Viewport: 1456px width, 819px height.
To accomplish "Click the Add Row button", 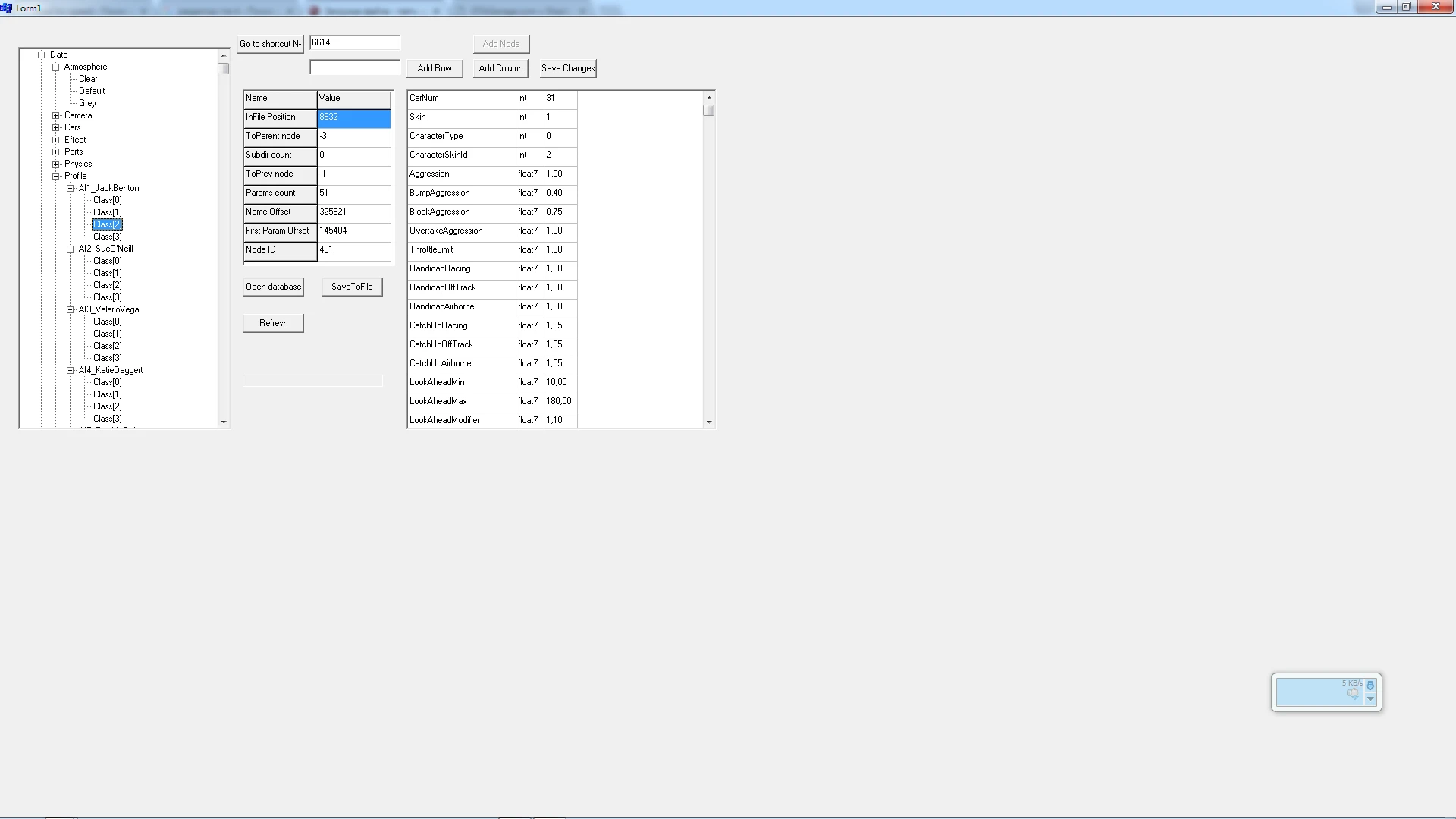I will 435,68.
